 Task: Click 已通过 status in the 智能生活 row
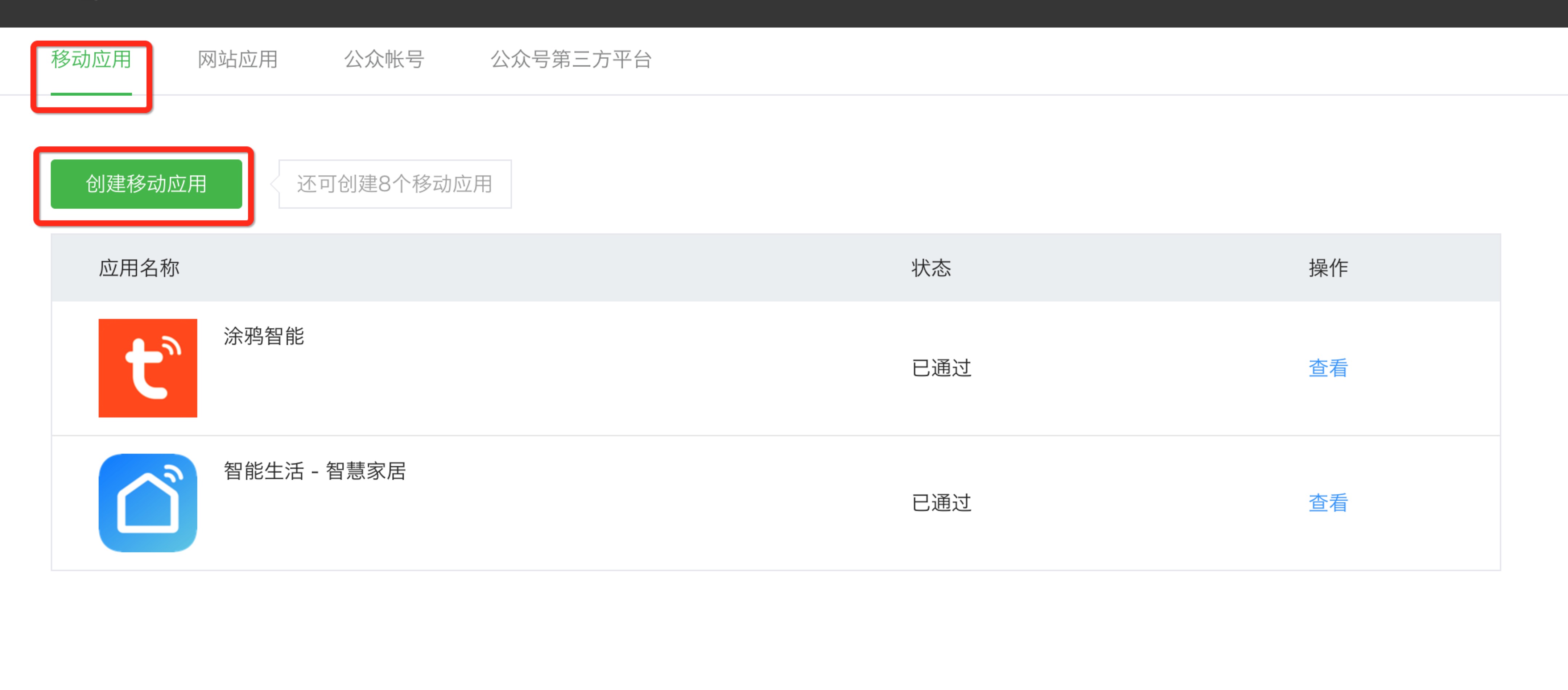pos(941,503)
